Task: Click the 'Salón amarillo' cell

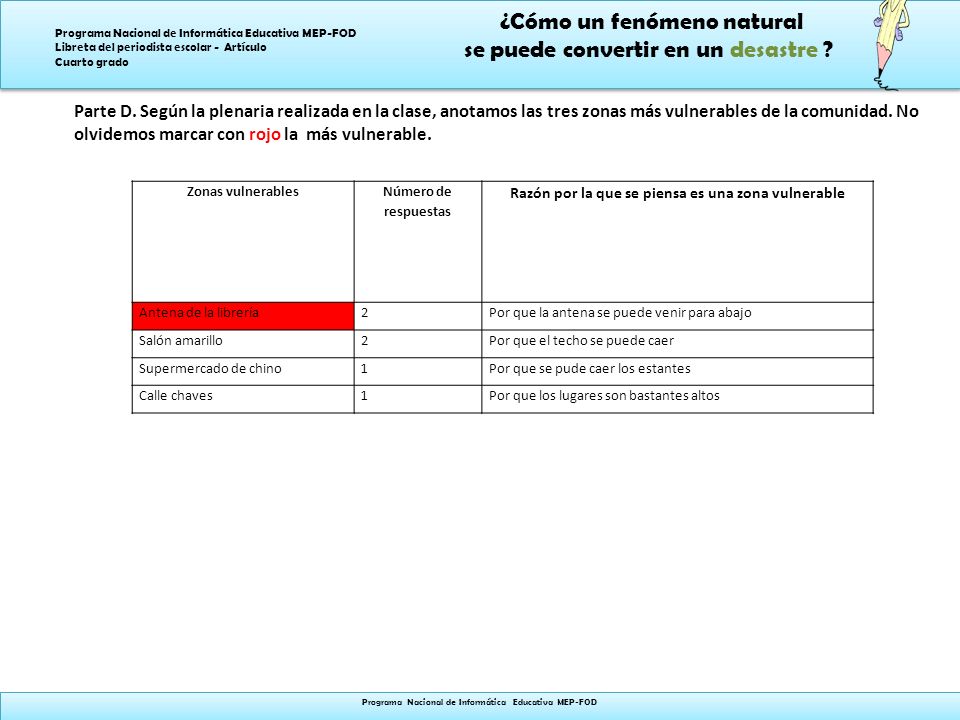Action: [x=243, y=344]
